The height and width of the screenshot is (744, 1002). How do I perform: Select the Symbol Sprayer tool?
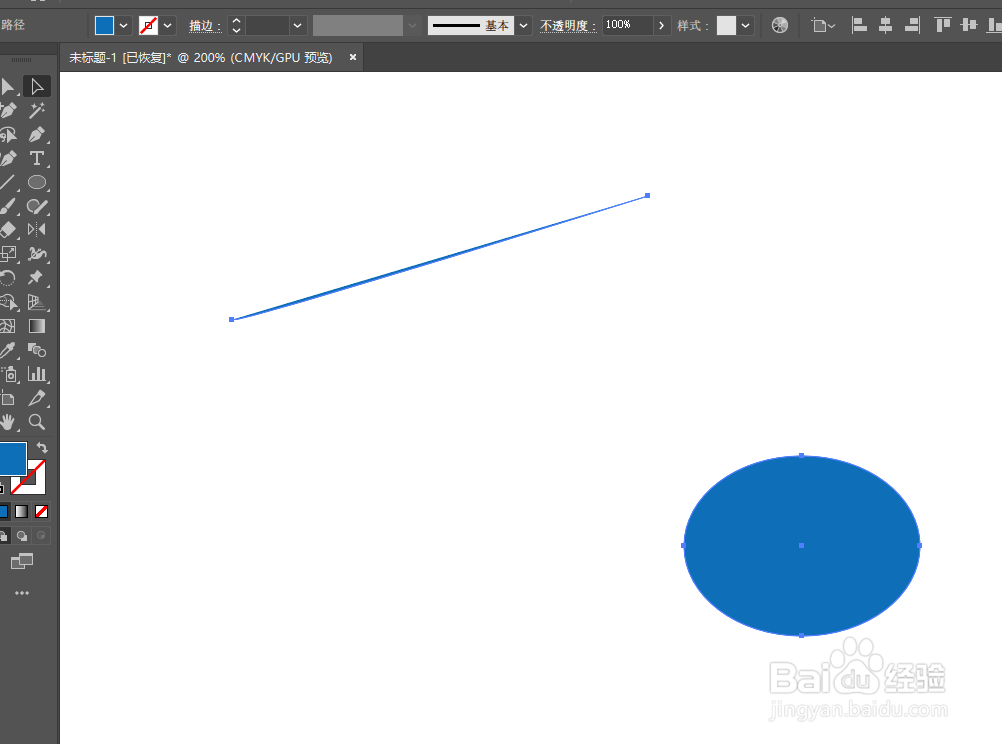coord(8,374)
